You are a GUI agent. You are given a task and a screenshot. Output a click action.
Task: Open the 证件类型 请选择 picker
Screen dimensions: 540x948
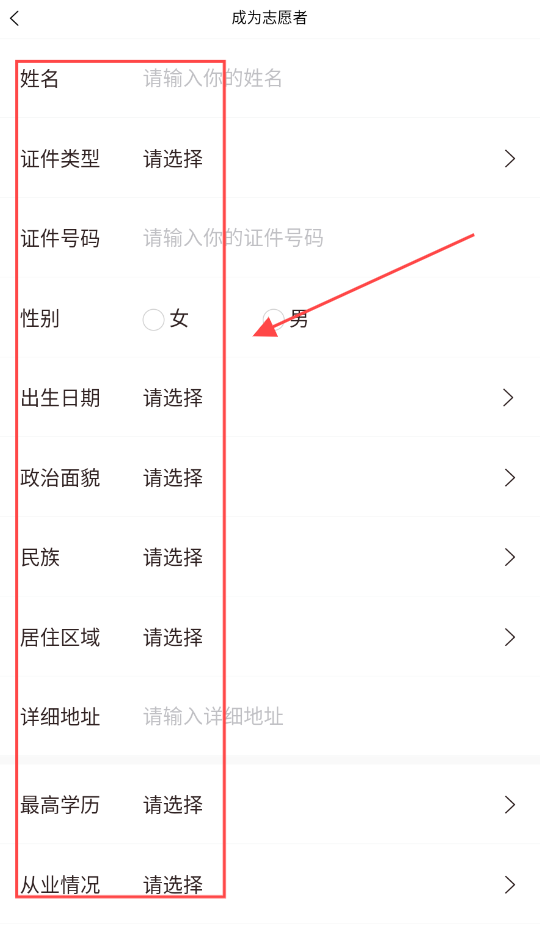tap(173, 159)
